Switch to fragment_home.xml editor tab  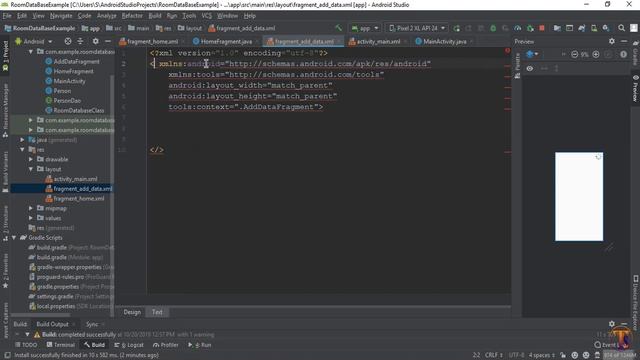coord(151,41)
